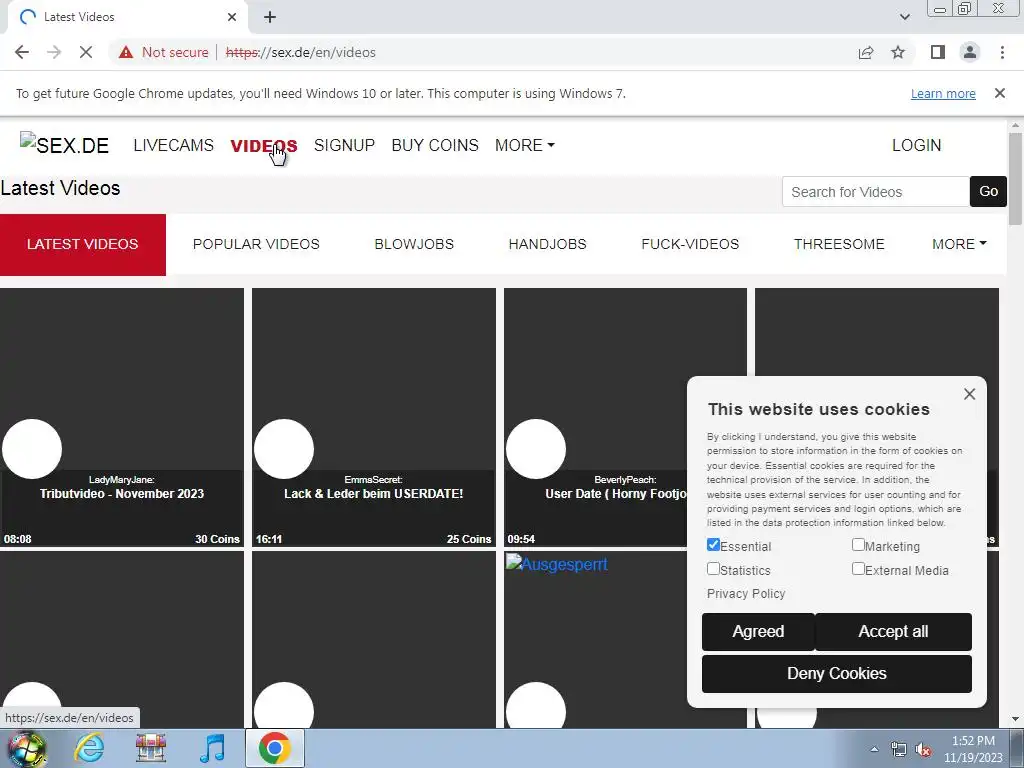This screenshot has width=1024, height=768.
Task: Switch to the POPULAR VIDEOS tab
Action: [256, 244]
